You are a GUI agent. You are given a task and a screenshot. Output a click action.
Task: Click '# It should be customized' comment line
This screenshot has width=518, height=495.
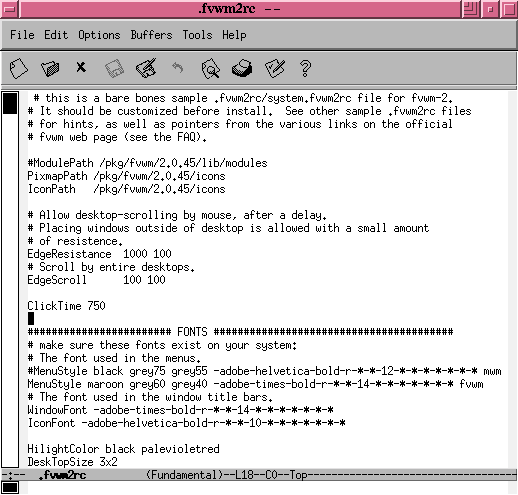(249, 111)
